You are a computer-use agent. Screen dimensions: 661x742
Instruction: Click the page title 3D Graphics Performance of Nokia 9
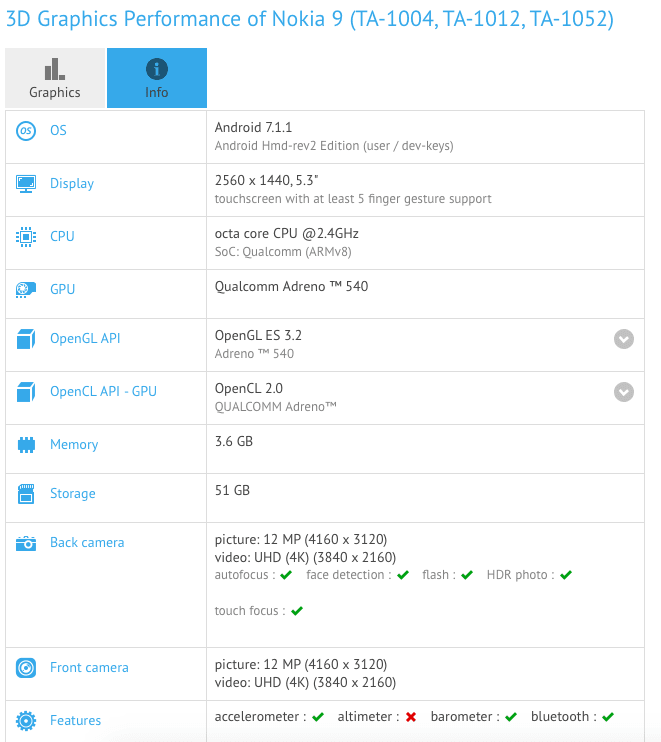(309, 19)
